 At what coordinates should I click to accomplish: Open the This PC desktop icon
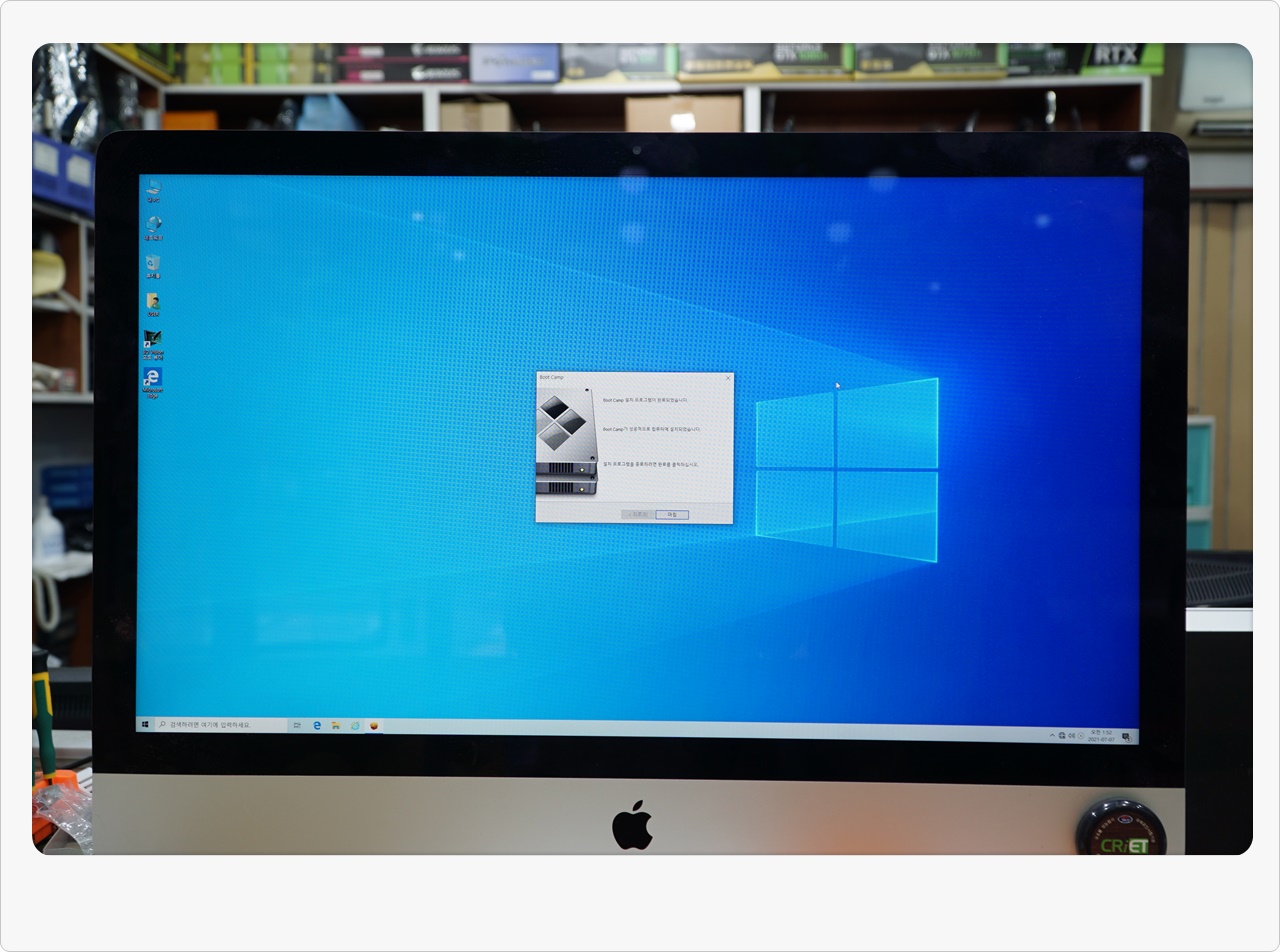pyautogui.click(x=153, y=190)
